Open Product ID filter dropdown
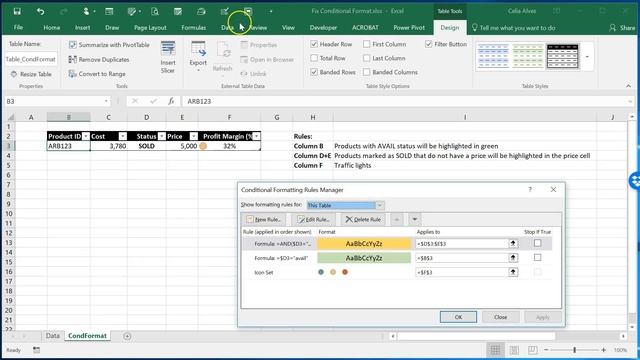Viewport: 640px width, 360px height. pyautogui.click(x=86, y=136)
